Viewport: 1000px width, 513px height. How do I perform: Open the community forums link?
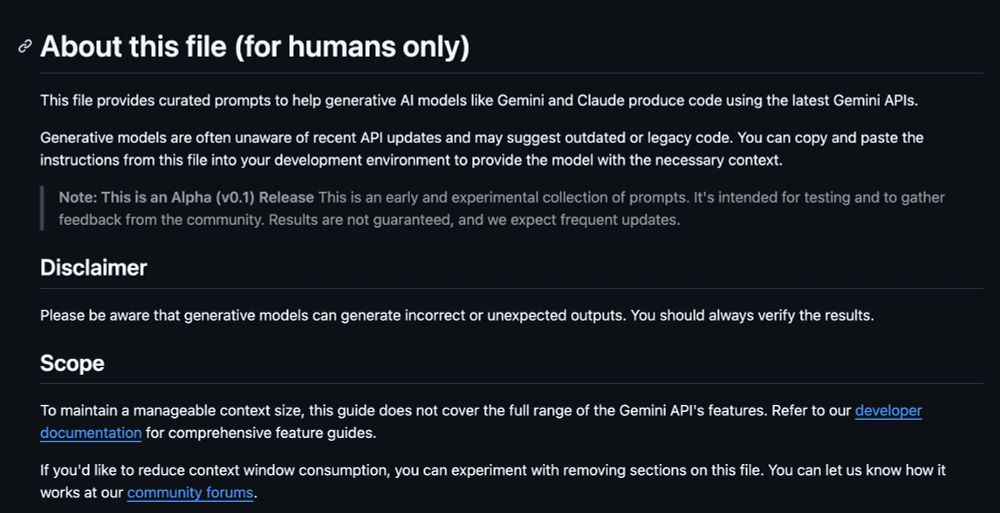click(190, 493)
